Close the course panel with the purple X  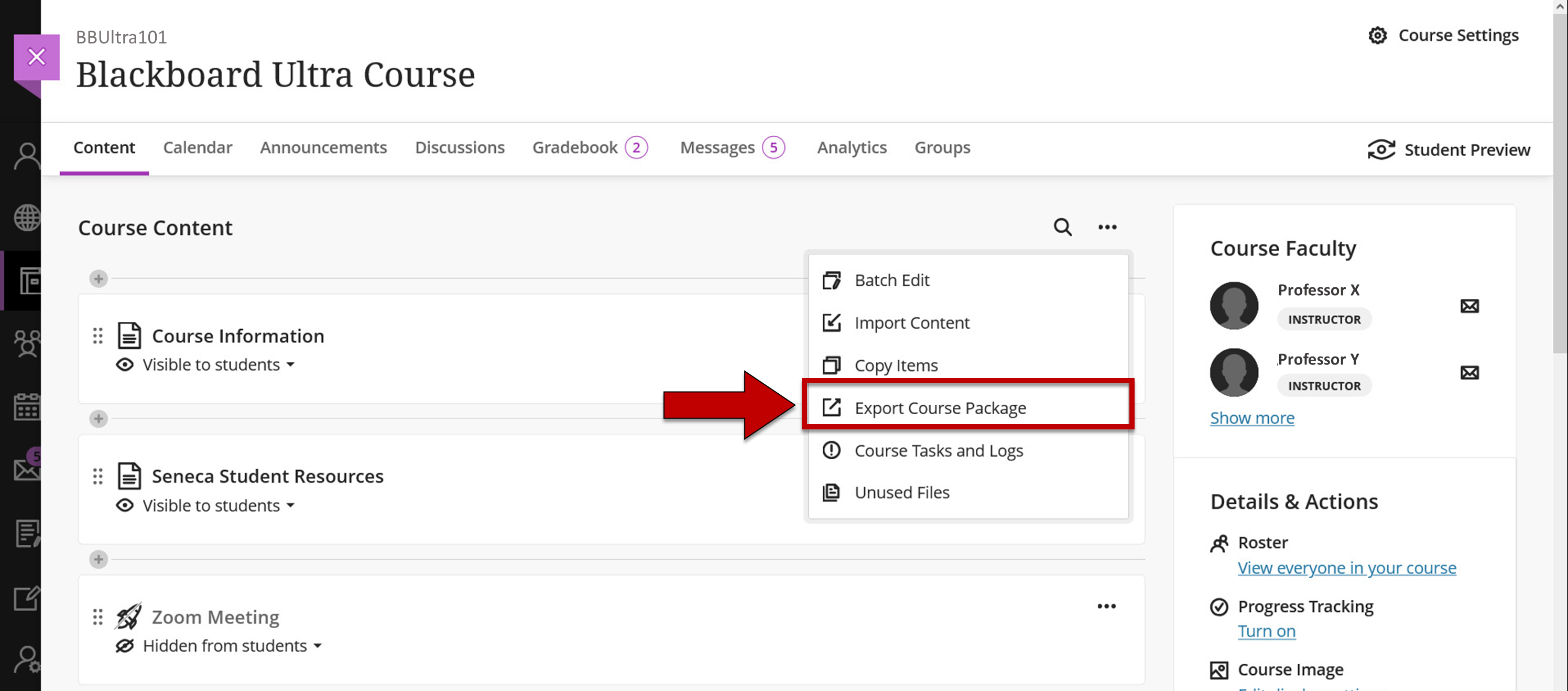pyautogui.click(x=37, y=57)
